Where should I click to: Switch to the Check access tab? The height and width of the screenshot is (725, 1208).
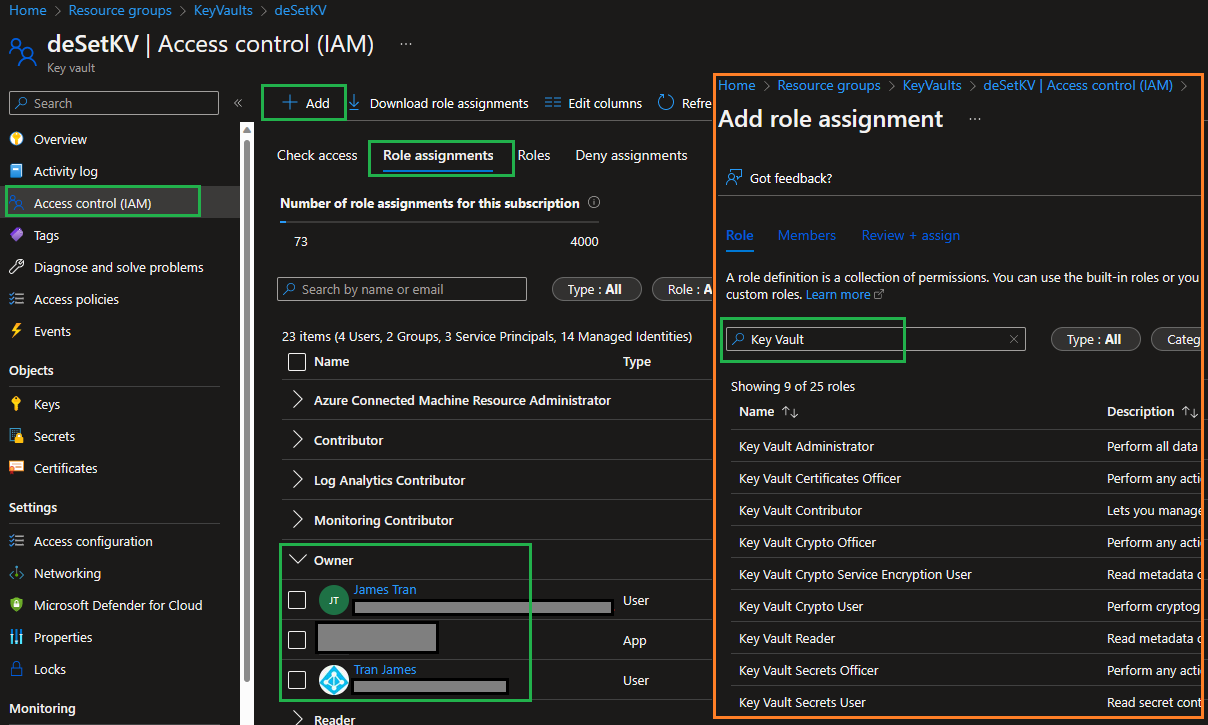[317, 155]
